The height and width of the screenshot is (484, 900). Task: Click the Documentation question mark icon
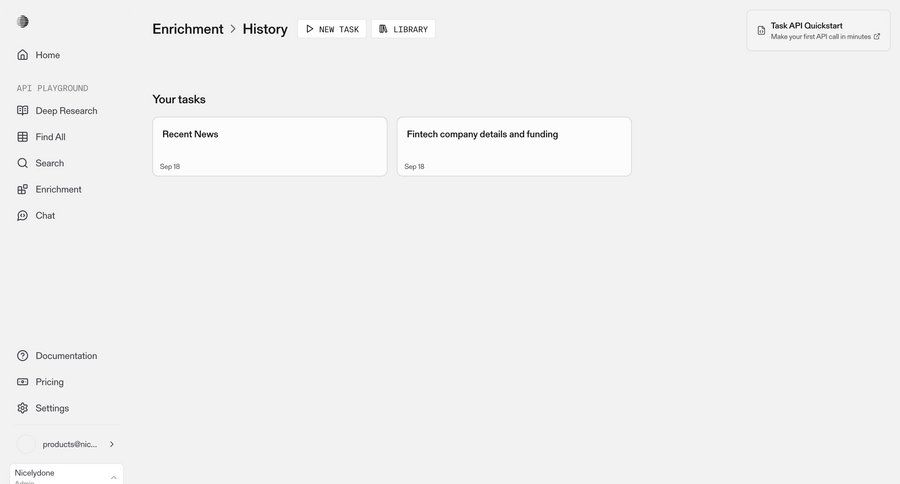[23, 356]
